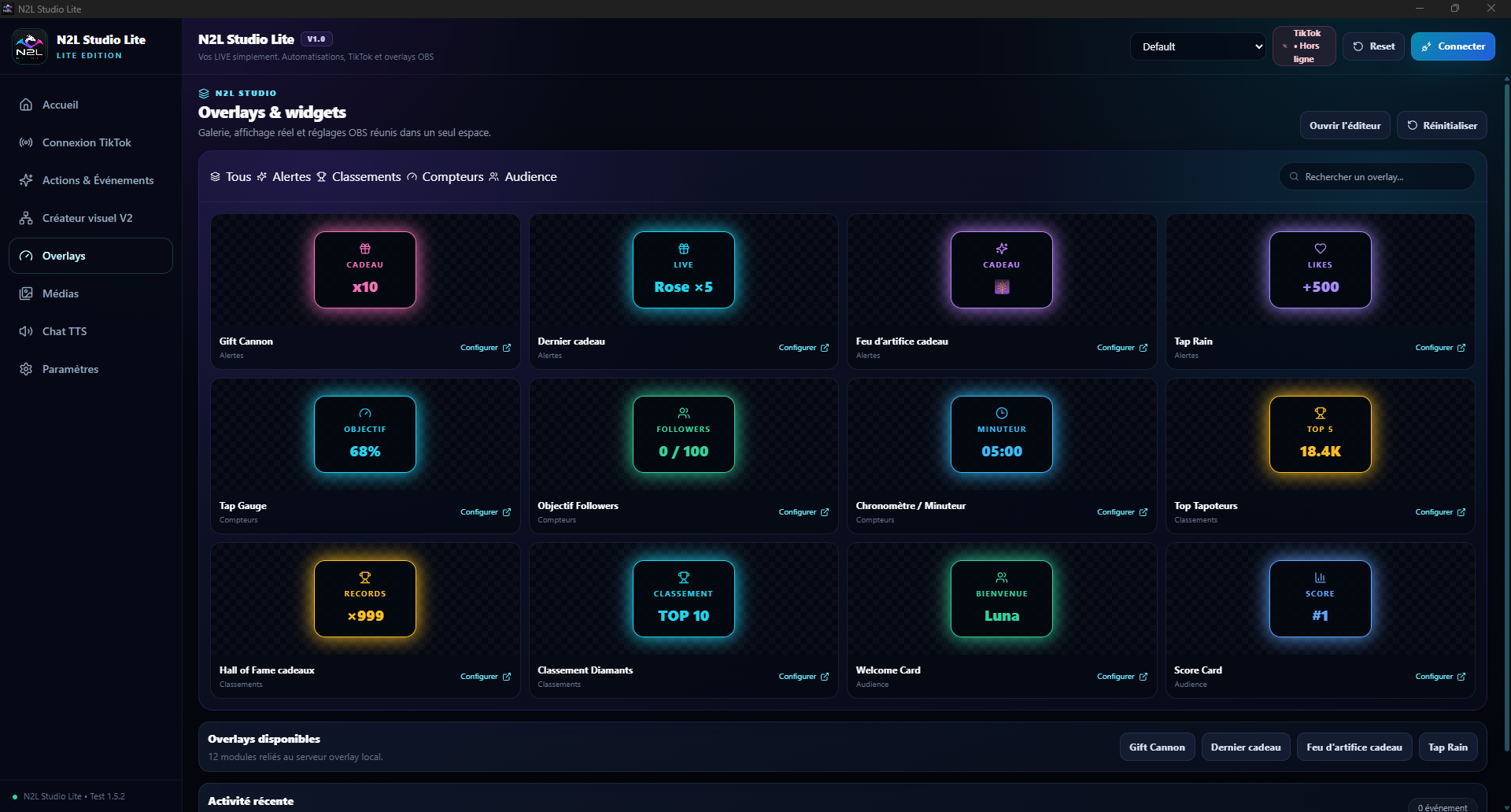Configure the Dernier cadeau overlay
The image size is (1511, 812).
(x=804, y=348)
